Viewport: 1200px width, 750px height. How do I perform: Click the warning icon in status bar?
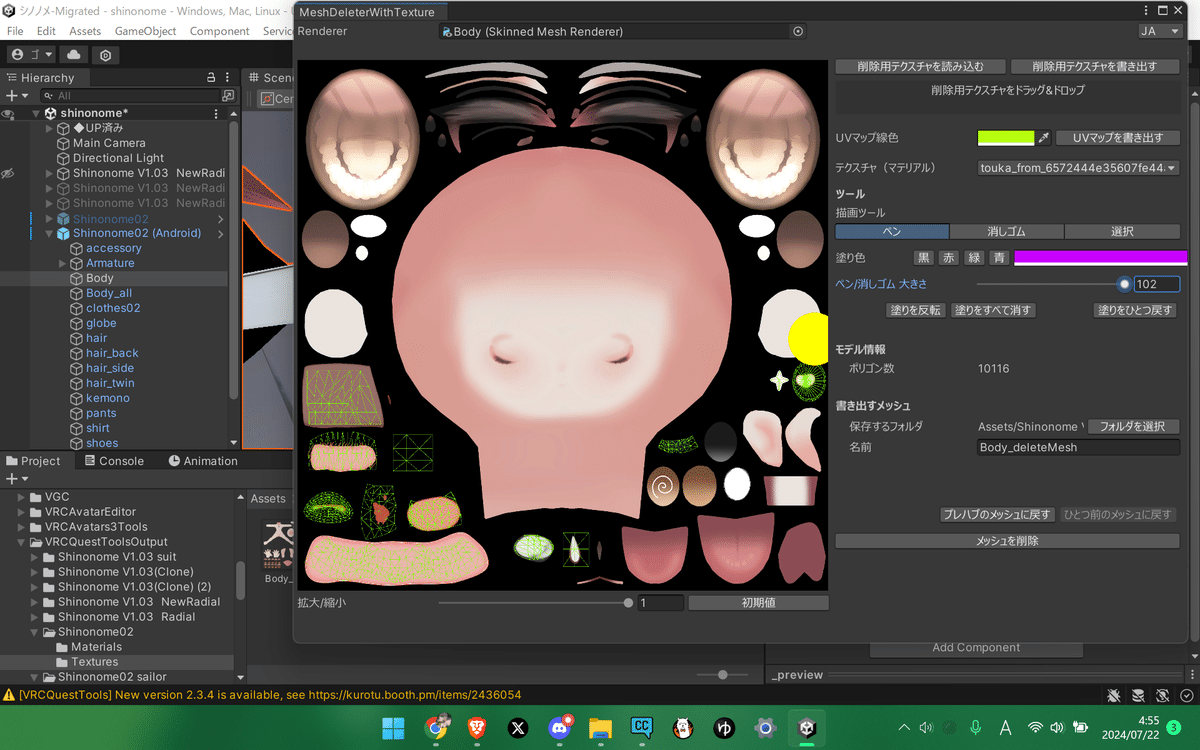(x=9, y=694)
